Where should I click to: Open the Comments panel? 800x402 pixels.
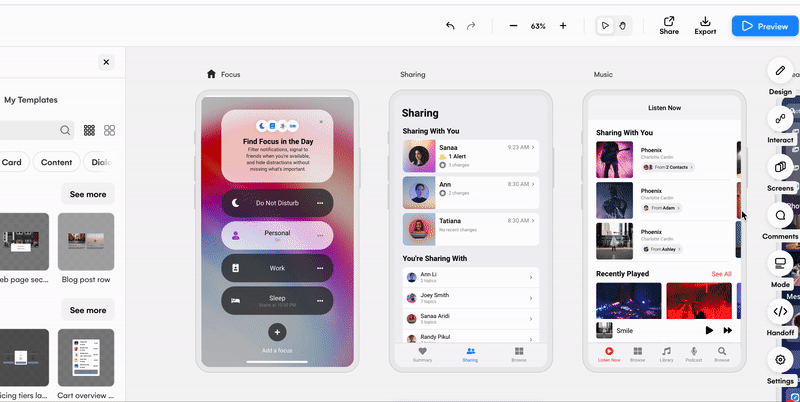pyautogui.click(x=780, y=215)
